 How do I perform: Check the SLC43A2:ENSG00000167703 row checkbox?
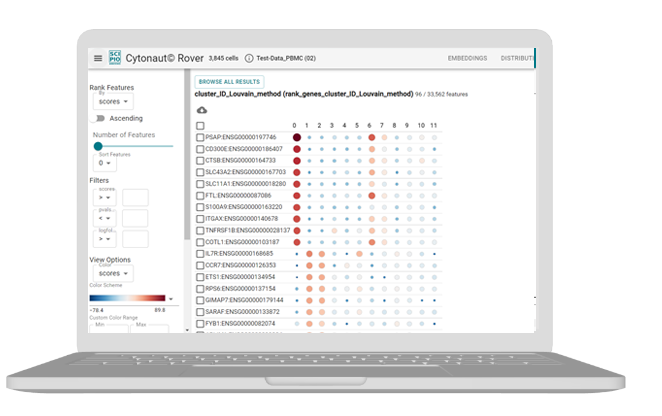(x=201, y=172)
